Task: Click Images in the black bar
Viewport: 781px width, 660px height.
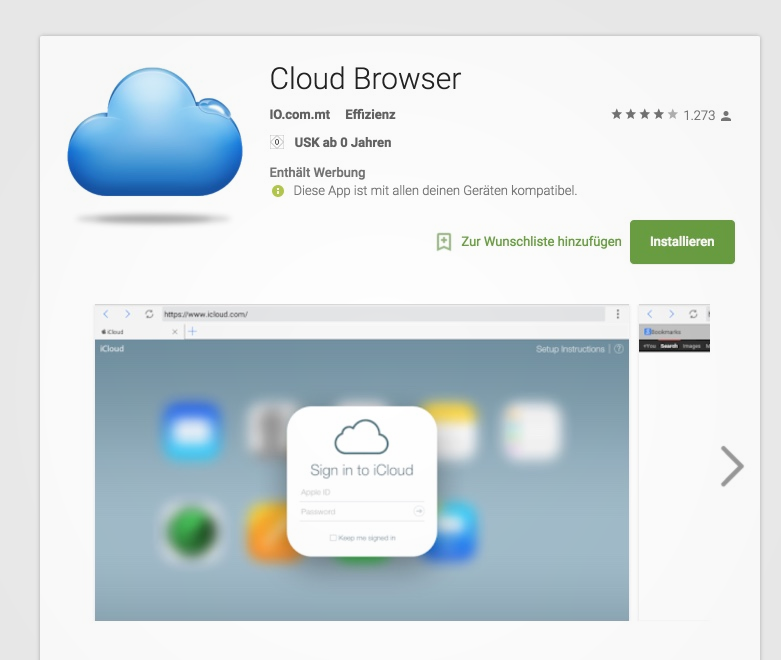Action: [x=691, y=346]
